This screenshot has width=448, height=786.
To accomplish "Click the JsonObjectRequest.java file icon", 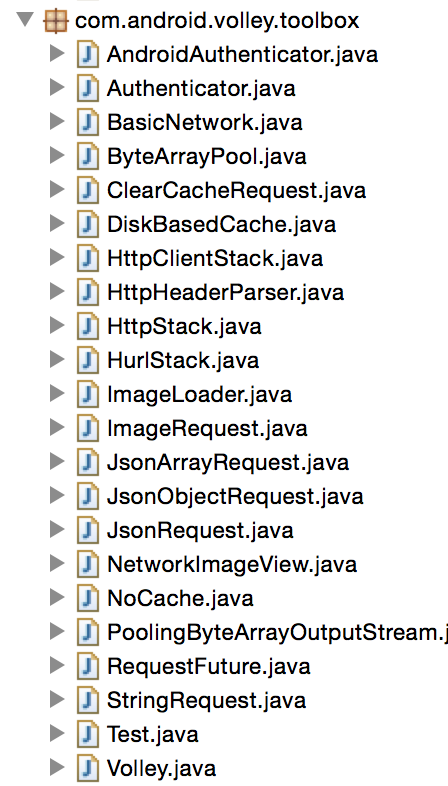I will tap(88, 498).
